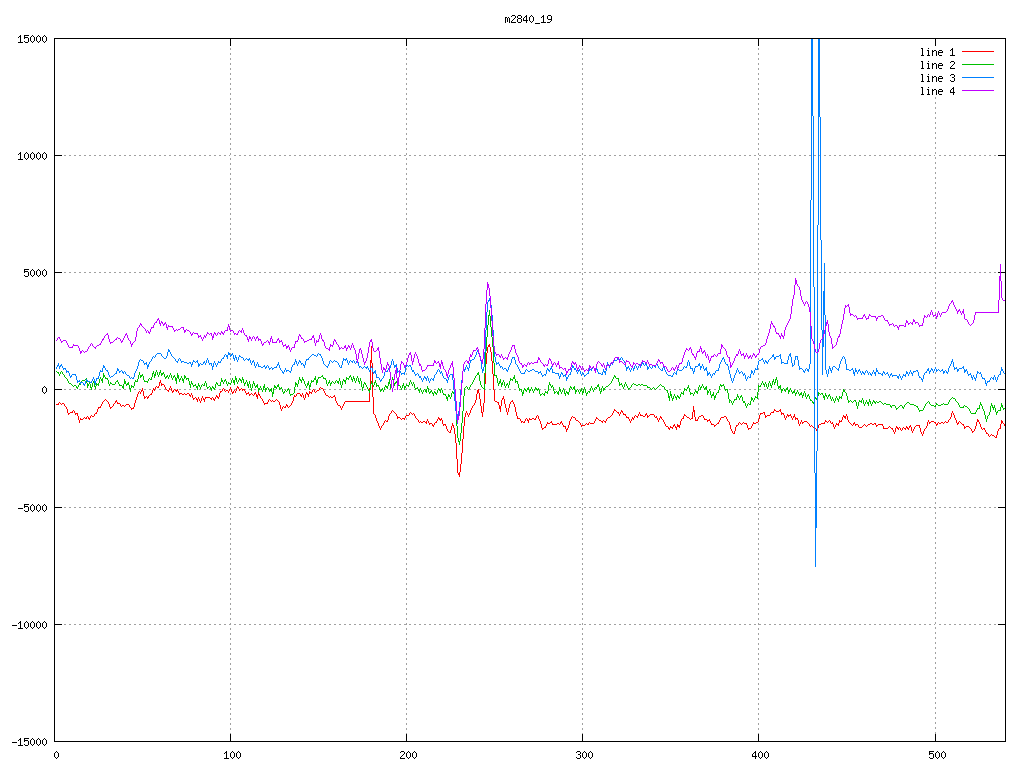
Task: Click the 500 x-axis tick label
Action: [x=935, y=755]
